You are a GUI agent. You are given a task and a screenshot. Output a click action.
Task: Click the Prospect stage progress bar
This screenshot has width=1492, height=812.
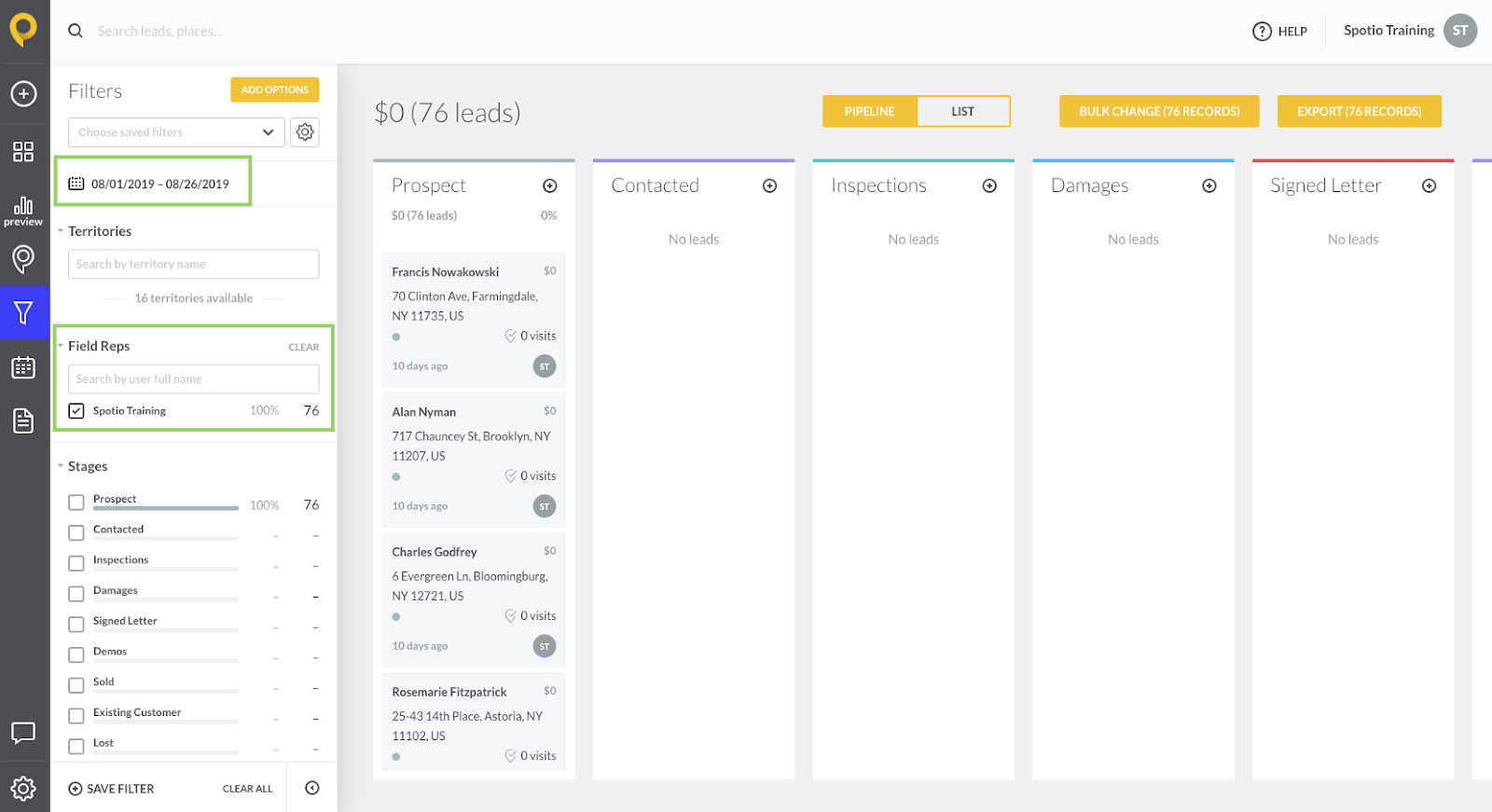pos(166,508)
